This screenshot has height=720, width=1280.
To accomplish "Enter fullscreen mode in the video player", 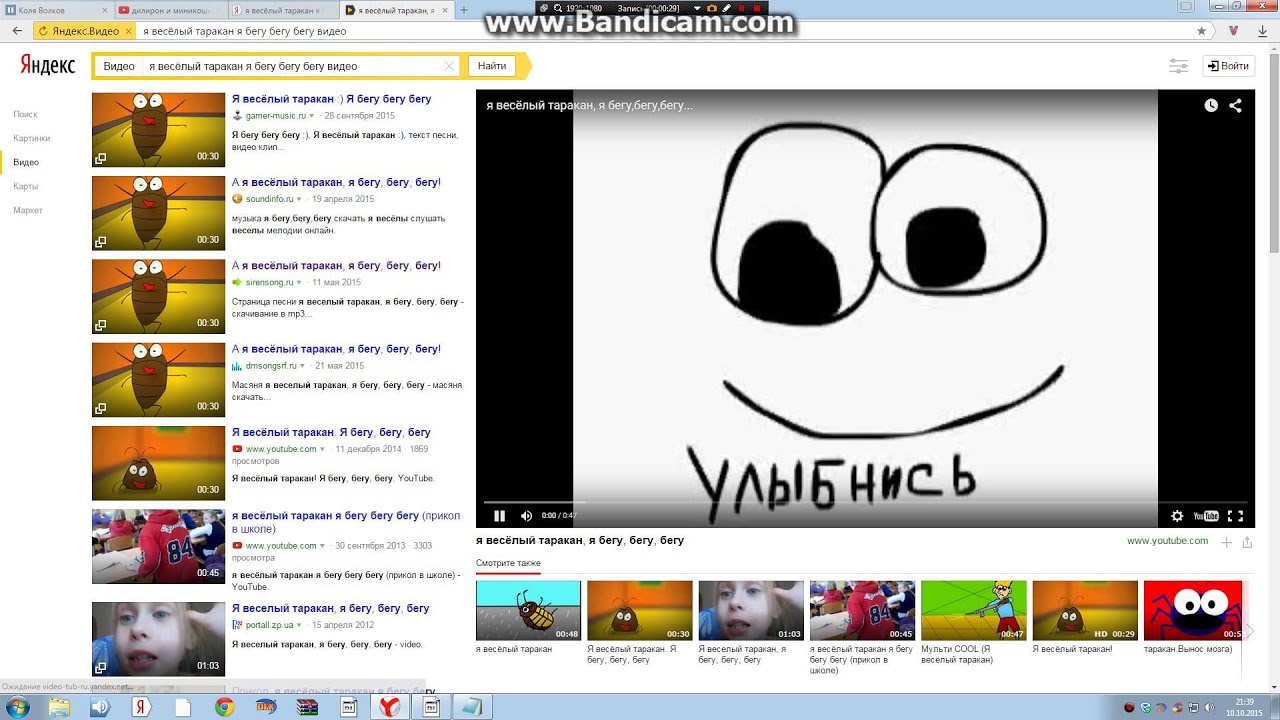I will (1235, 516).
